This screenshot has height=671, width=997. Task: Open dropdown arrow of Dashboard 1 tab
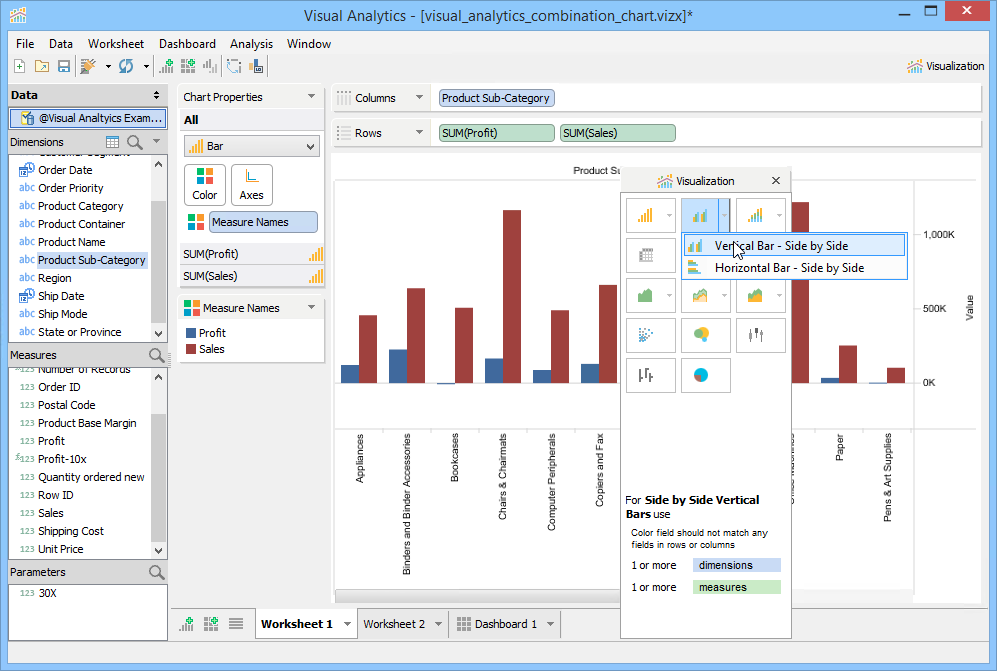[550, 624]
